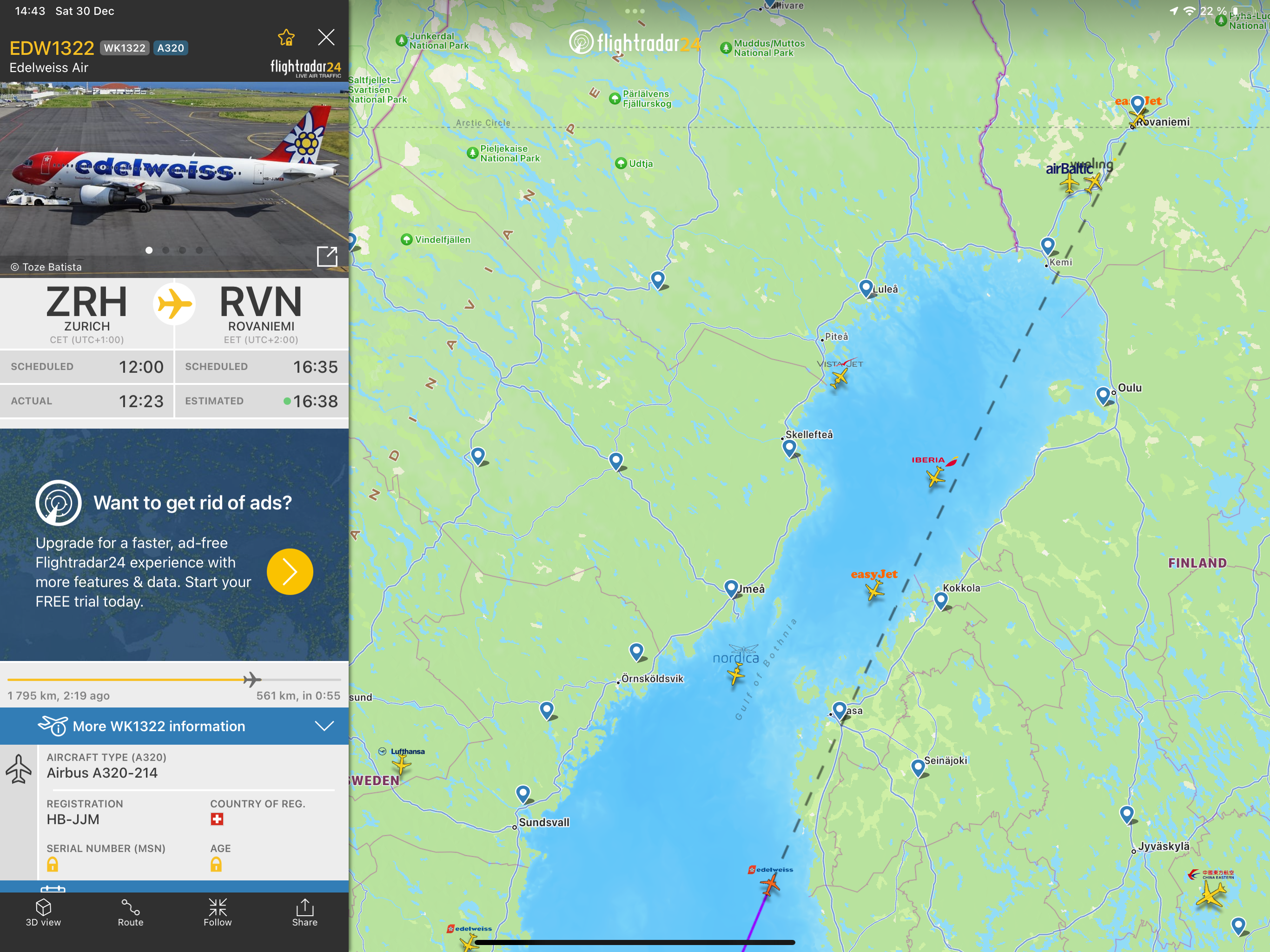Open the three-dot multitasking menu
Viewport: 1270px width, 952px height.
pyautogui.click(x=635, y=11)
